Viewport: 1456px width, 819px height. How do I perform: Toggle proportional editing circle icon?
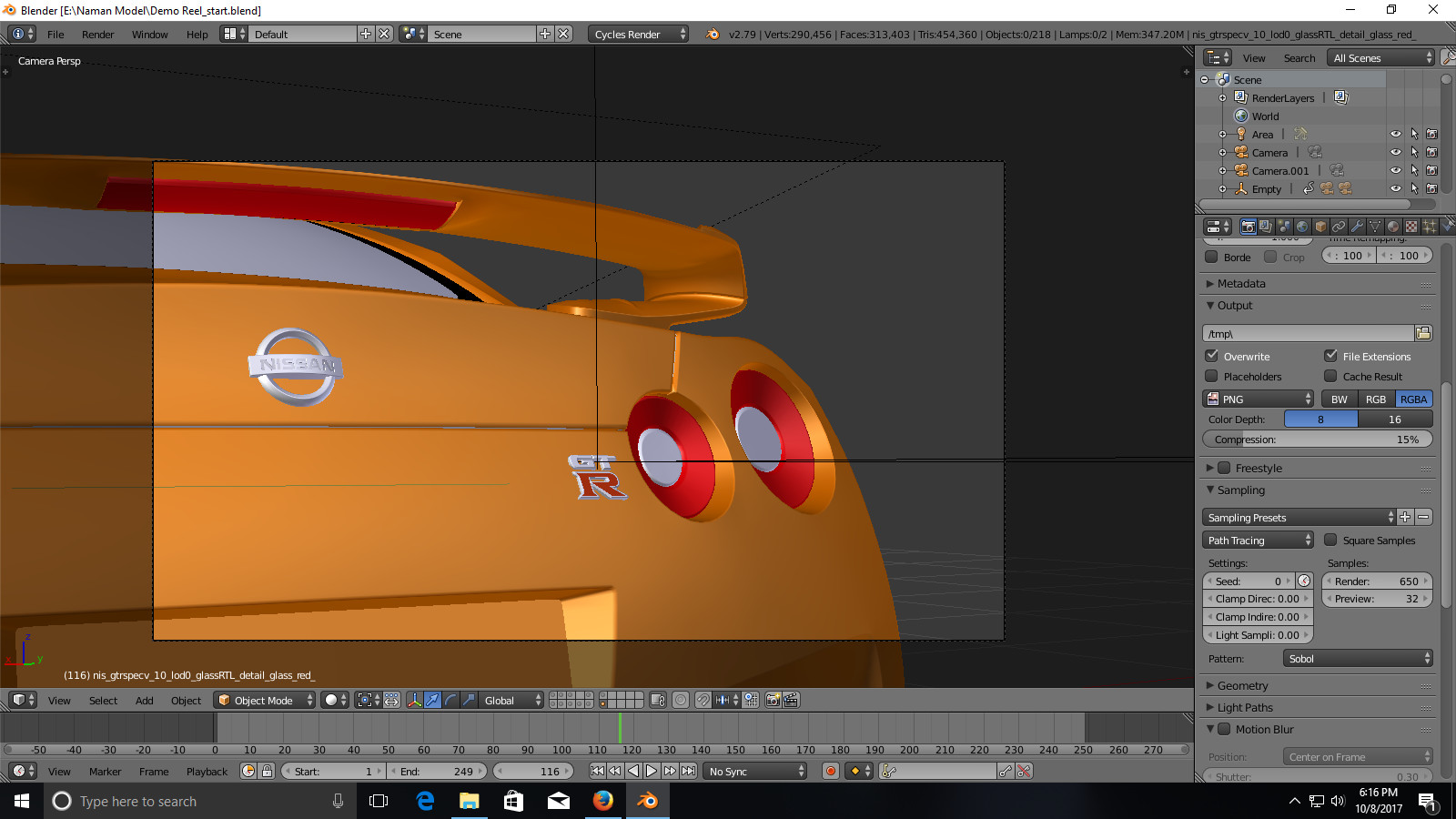681,700
